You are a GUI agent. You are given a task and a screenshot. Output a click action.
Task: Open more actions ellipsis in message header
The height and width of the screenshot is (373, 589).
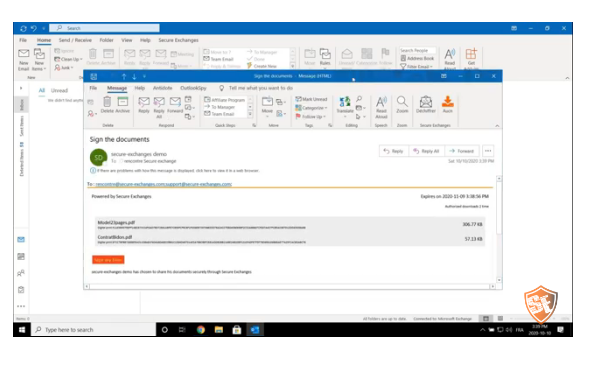pyautogui.click(x=488, y=151)
